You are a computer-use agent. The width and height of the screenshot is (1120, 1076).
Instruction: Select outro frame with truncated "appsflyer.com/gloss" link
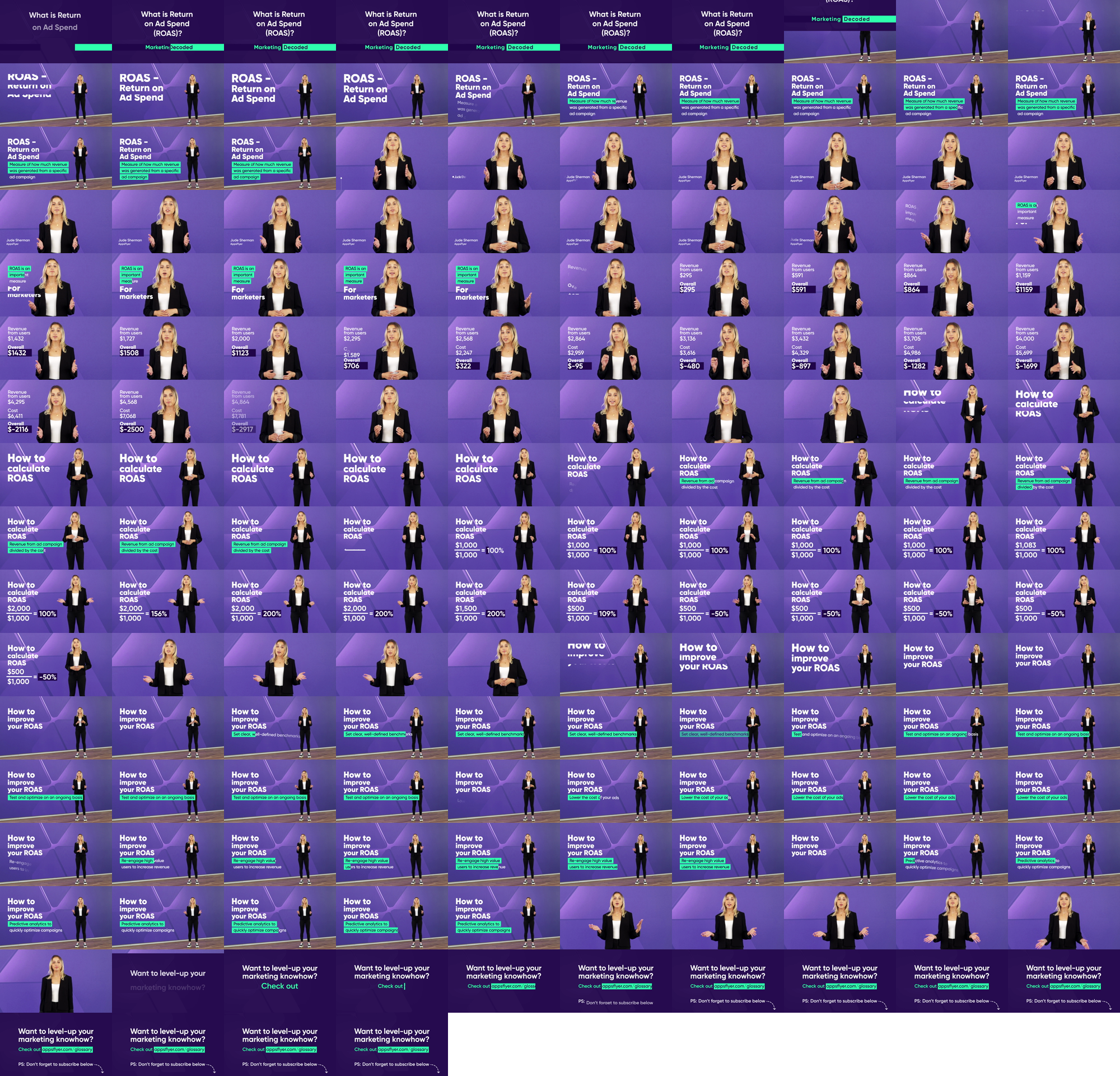tap(504, 981)
